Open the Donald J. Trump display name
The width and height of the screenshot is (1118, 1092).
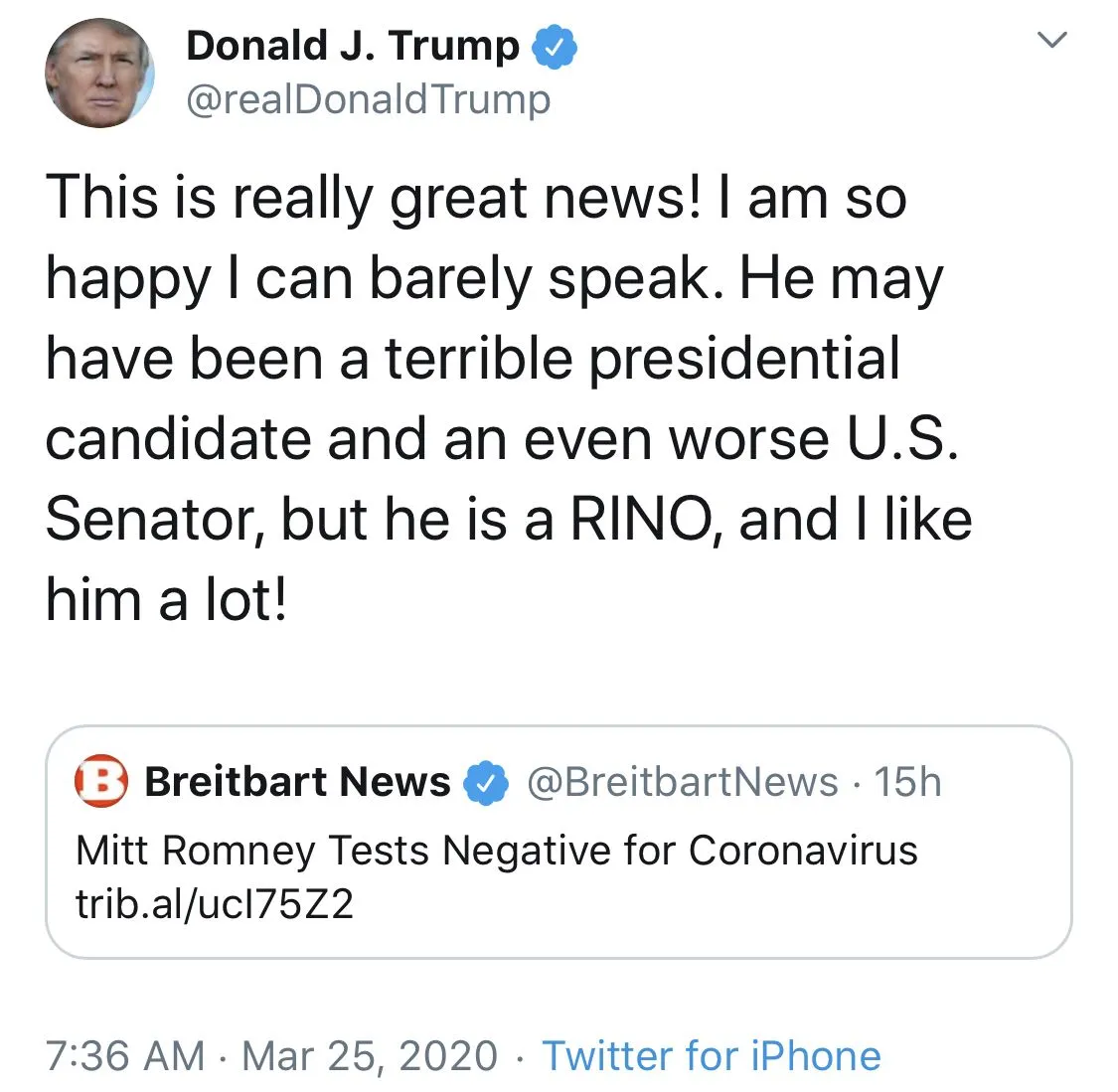click(x=352, y=46)
